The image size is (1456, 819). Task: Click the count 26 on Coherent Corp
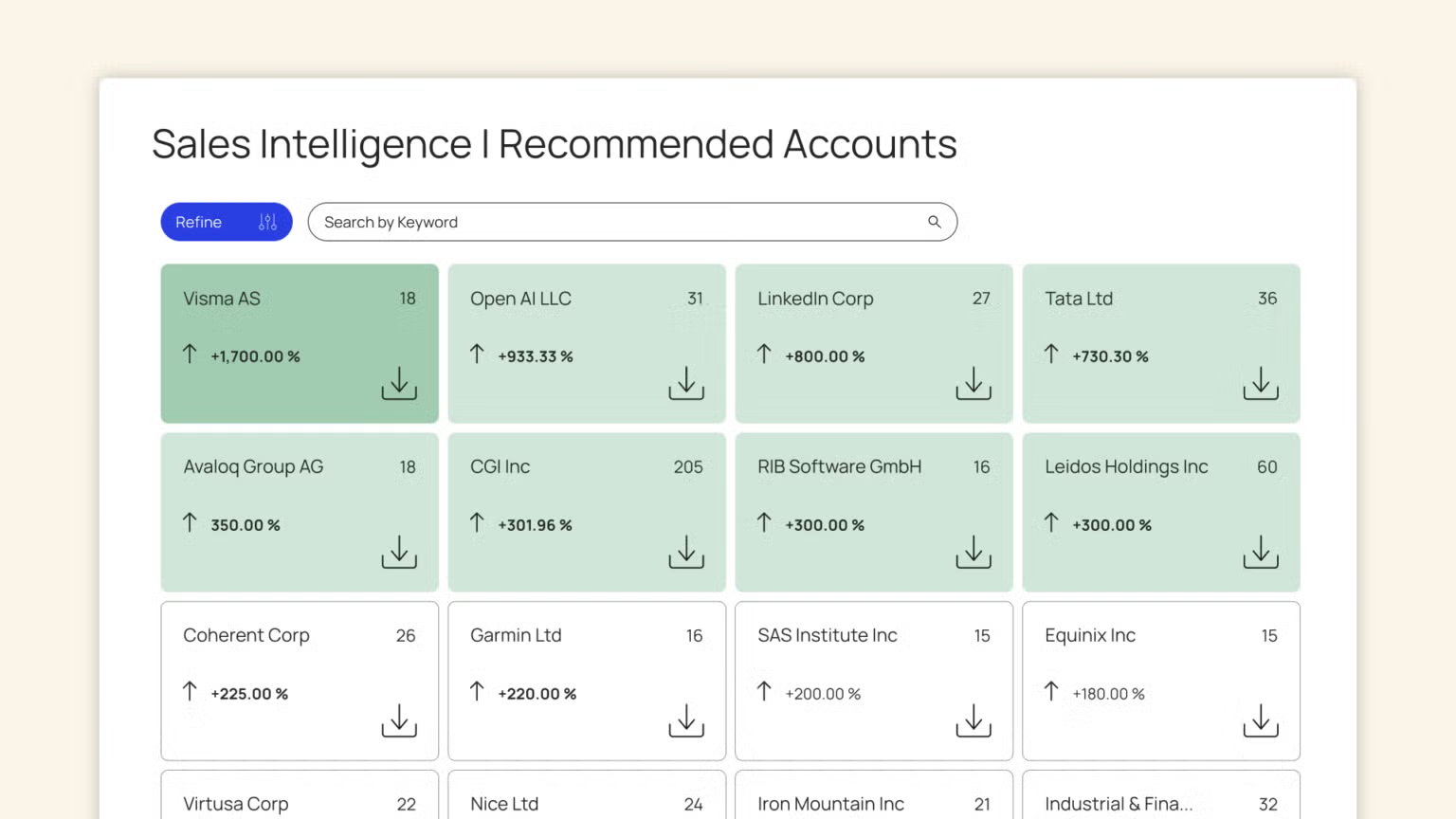(406, 636)
